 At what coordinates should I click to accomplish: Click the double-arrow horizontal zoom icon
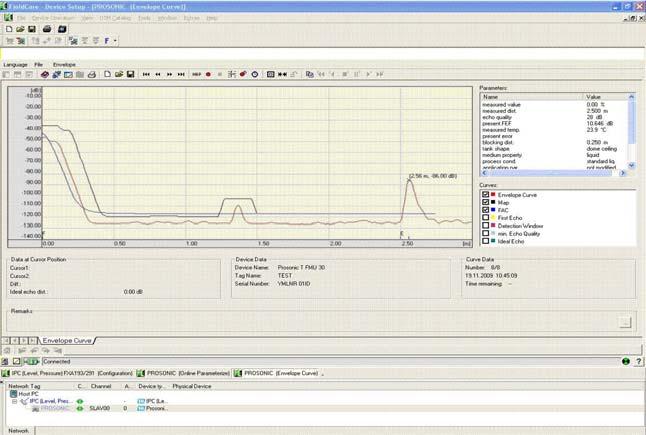coord(282,74)
